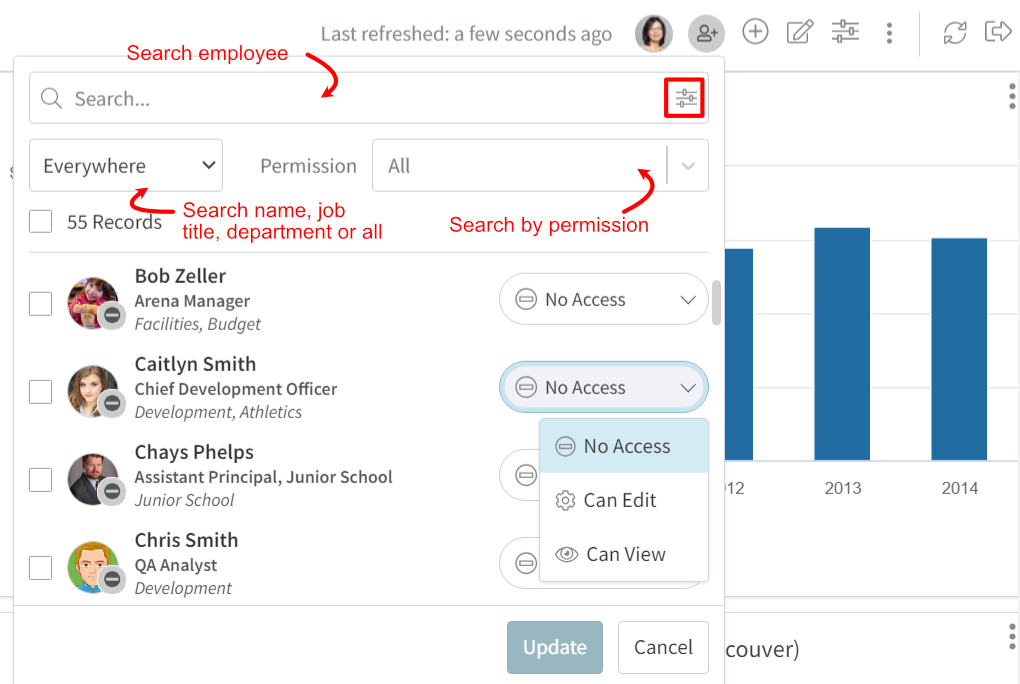
Task: Check the box for Caitlyn Smith
Action: pos(40,392)
